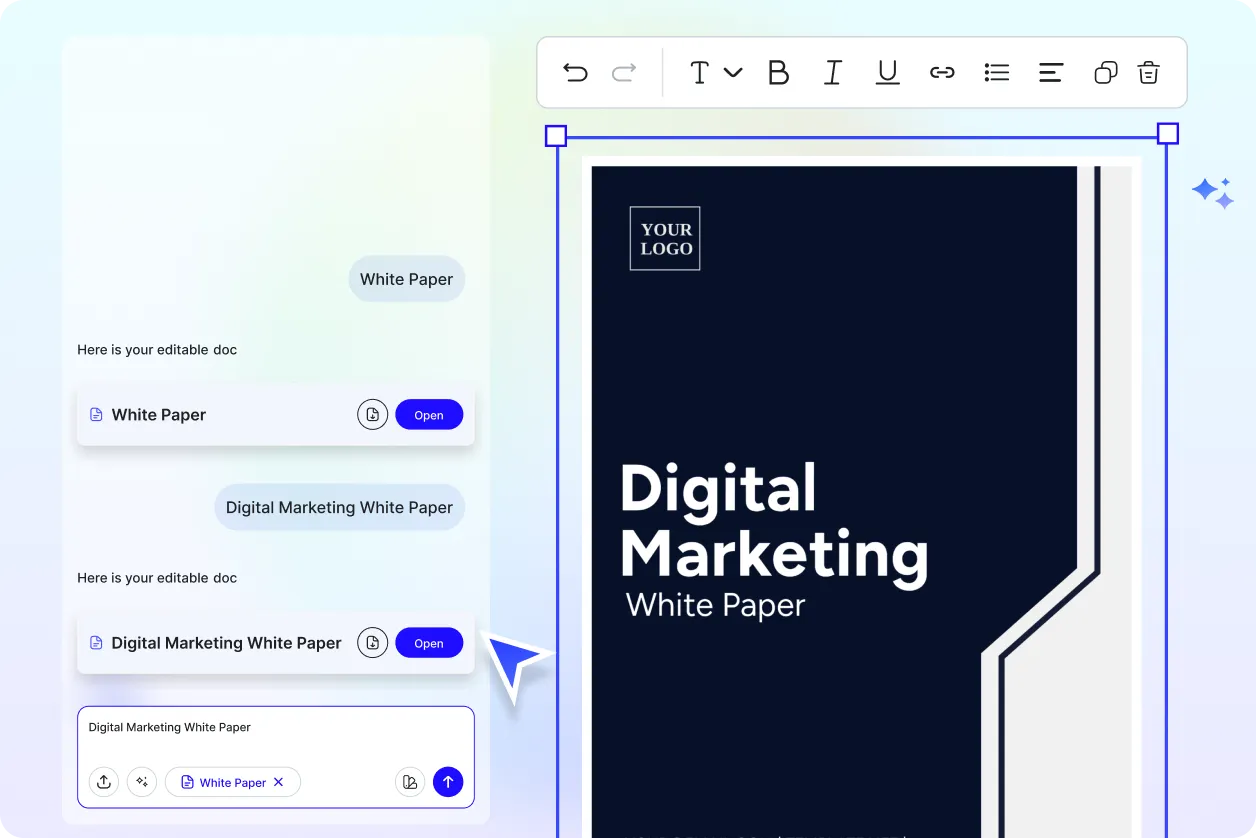Delete the selected element with trash icon
Viewport: 1256px width, 838px height.
coord(1148,72)
